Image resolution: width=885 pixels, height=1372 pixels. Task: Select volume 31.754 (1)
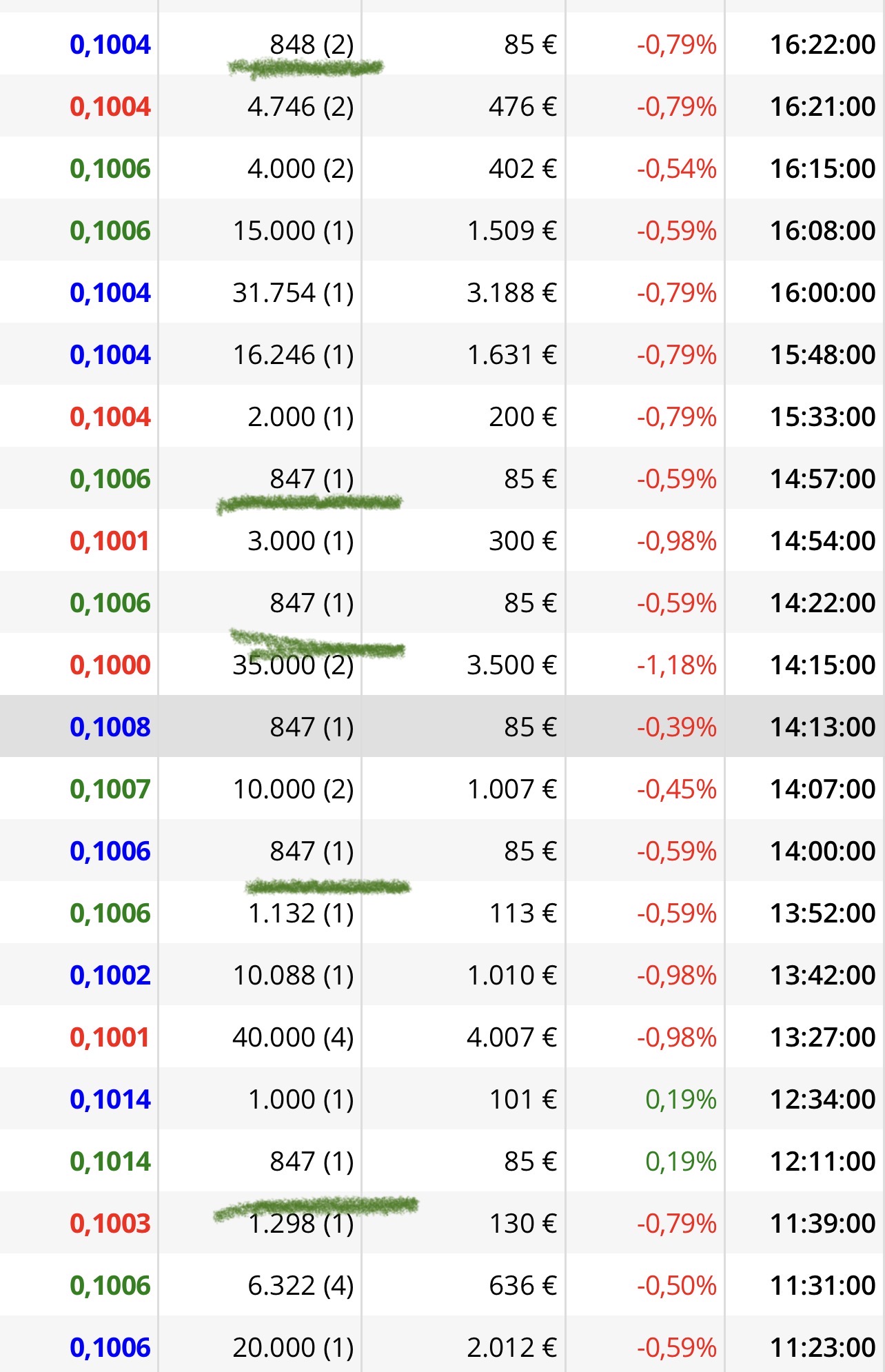point(293,293)
